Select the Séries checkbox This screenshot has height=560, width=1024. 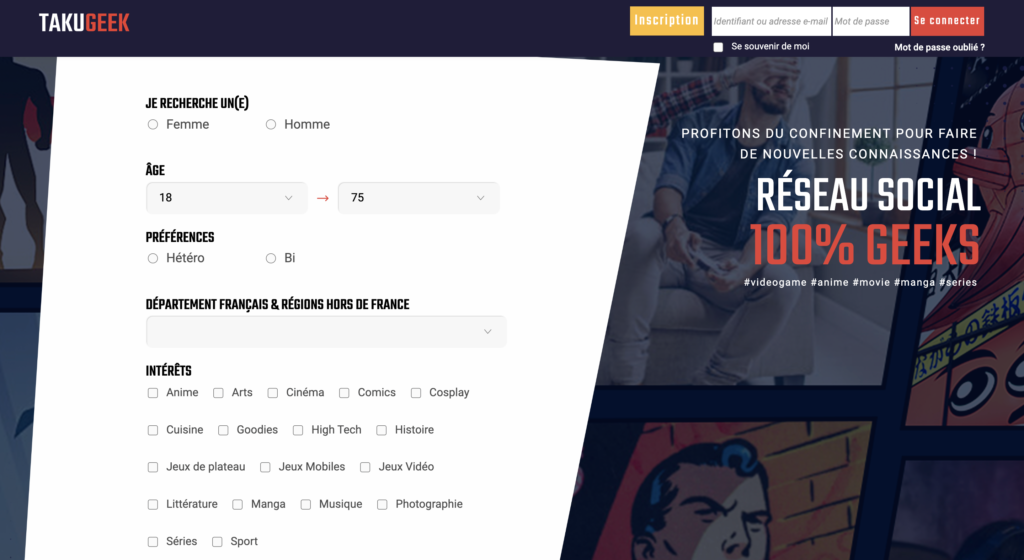pos(153,542)
